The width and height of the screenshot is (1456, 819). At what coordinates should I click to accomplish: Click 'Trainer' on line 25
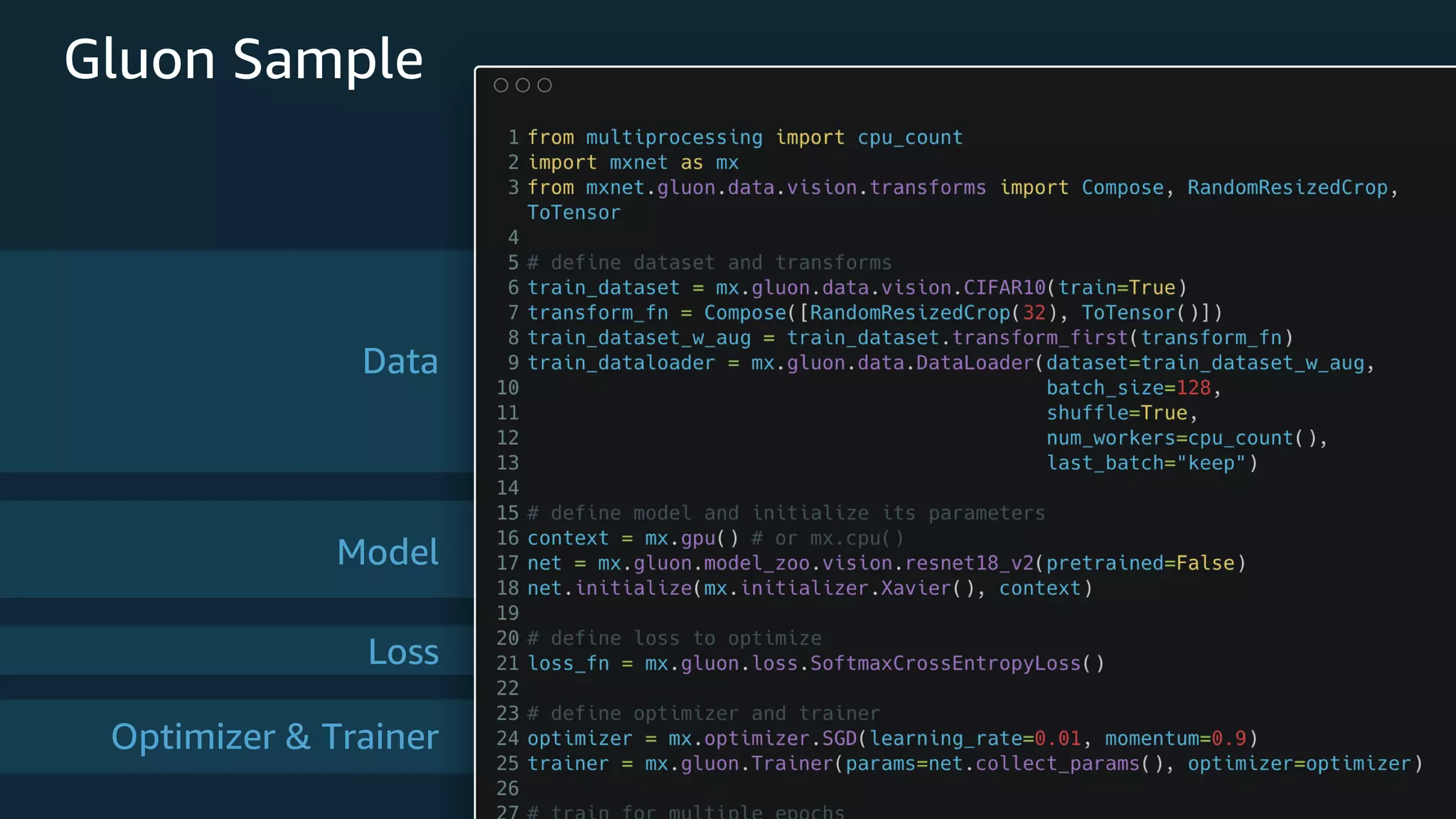point(792,764)
